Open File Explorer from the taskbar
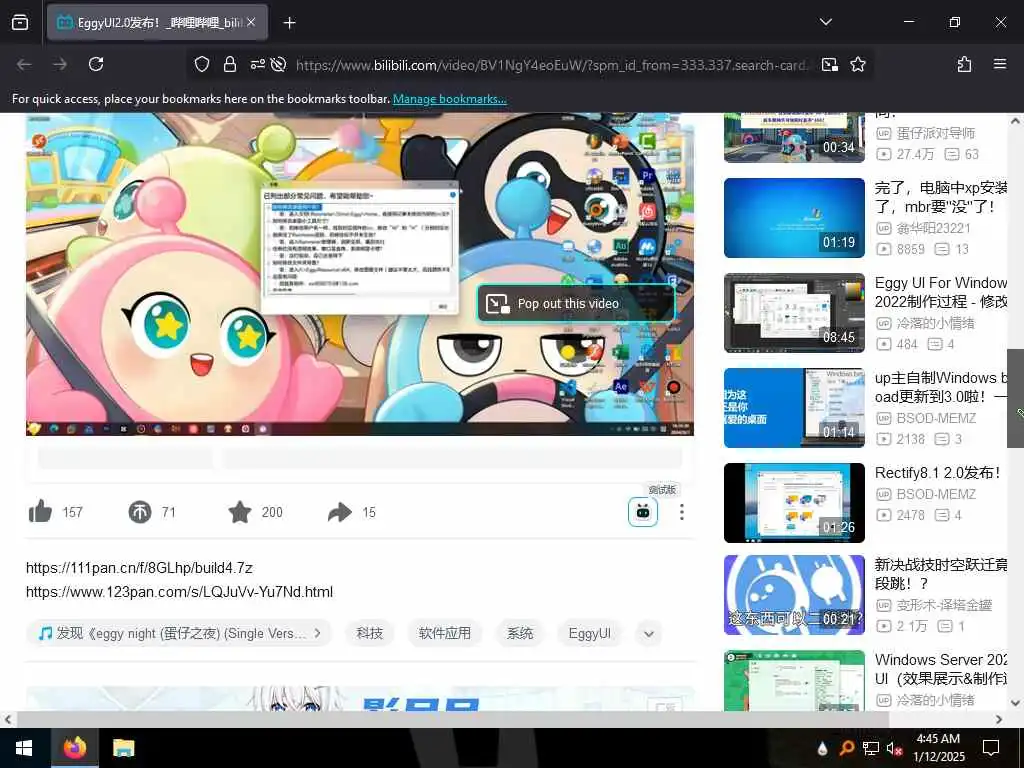 123,748
